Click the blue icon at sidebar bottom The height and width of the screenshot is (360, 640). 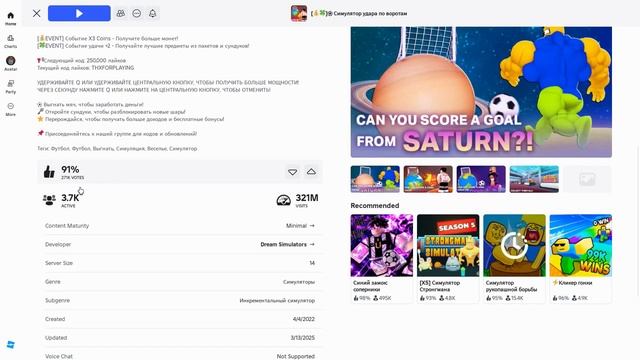coord(11,344)
